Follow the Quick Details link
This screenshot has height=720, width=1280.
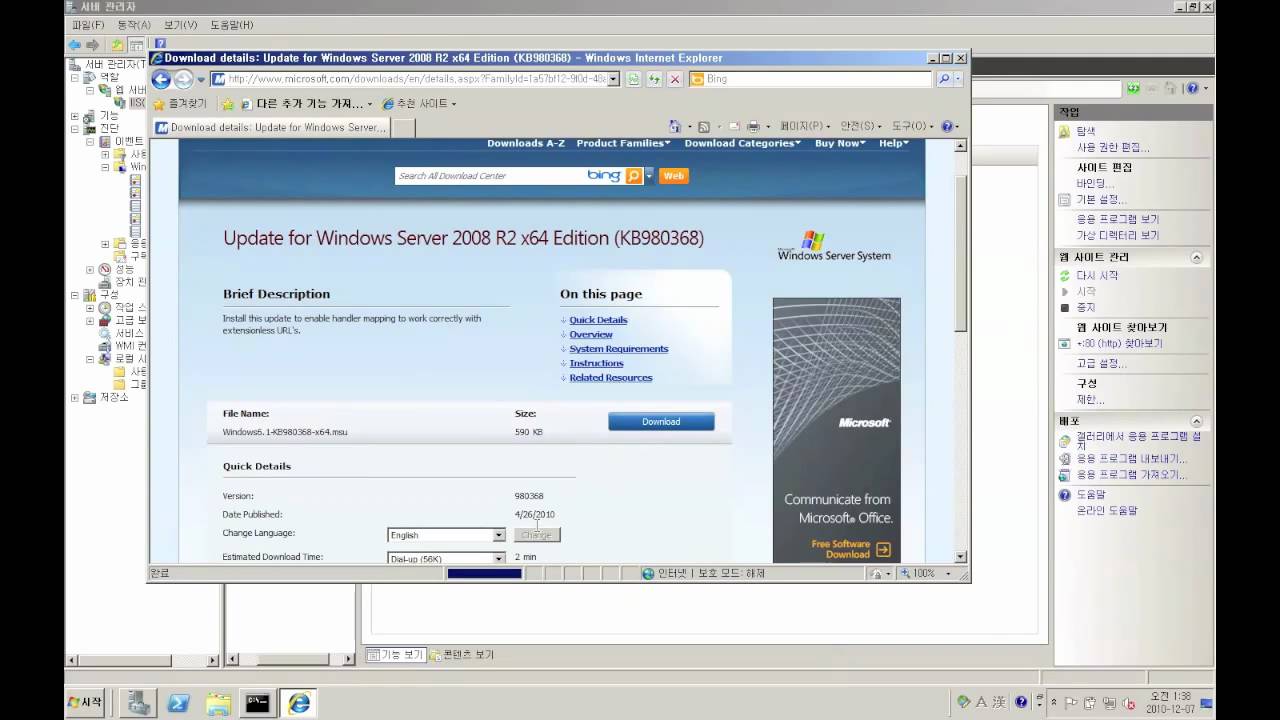click(x=598, y=320)
